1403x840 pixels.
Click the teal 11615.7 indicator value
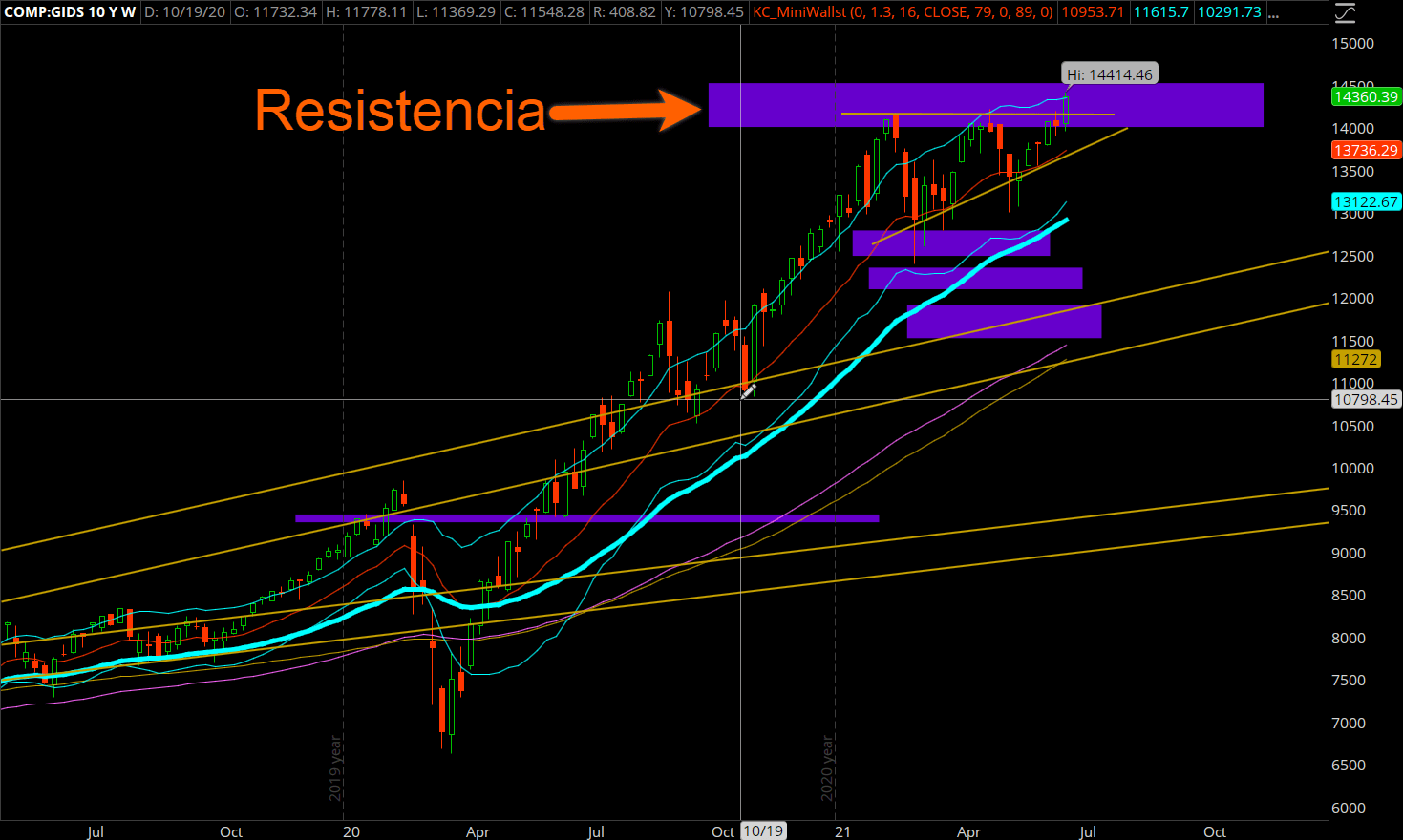(x=1160, y=13)
